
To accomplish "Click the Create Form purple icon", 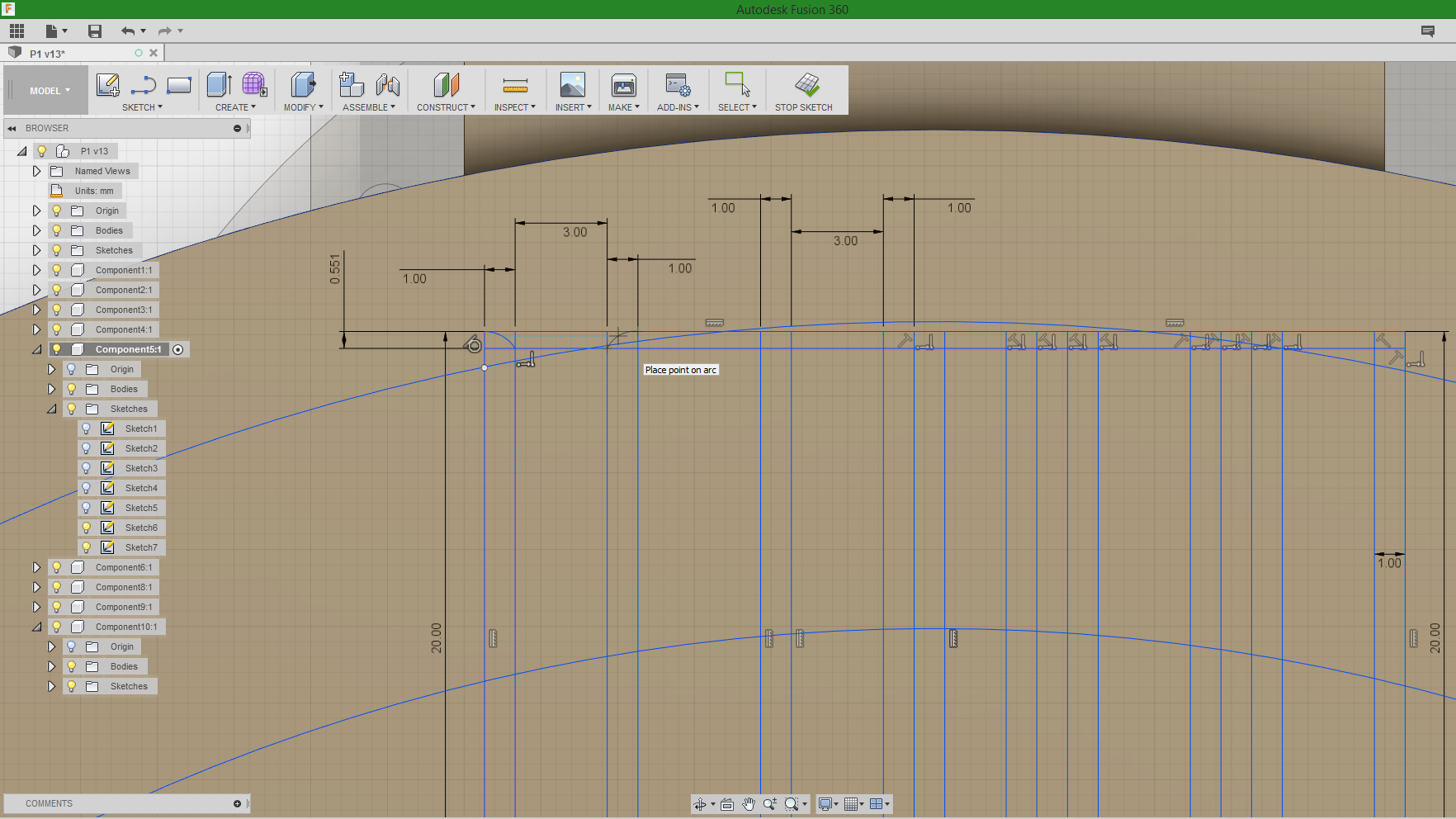I will click(x=254, y=84).
